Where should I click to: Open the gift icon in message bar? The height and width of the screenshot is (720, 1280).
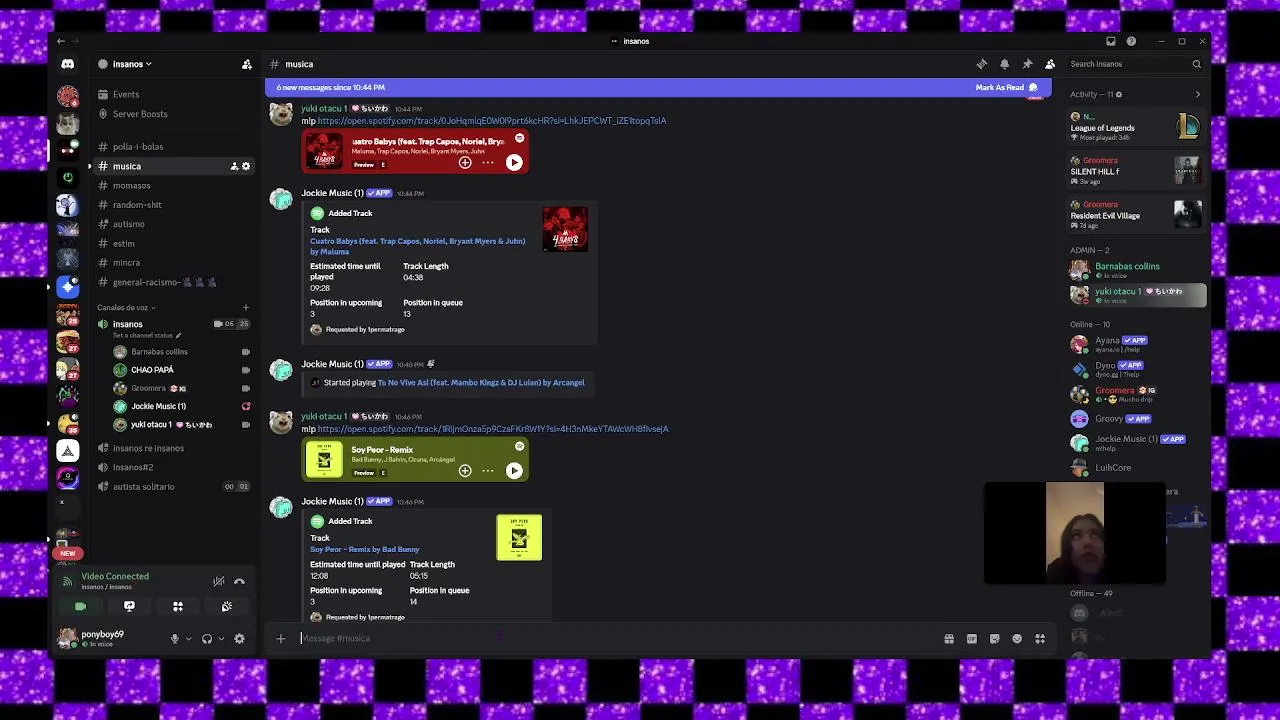pyautogui.click(x=949, y=638)
